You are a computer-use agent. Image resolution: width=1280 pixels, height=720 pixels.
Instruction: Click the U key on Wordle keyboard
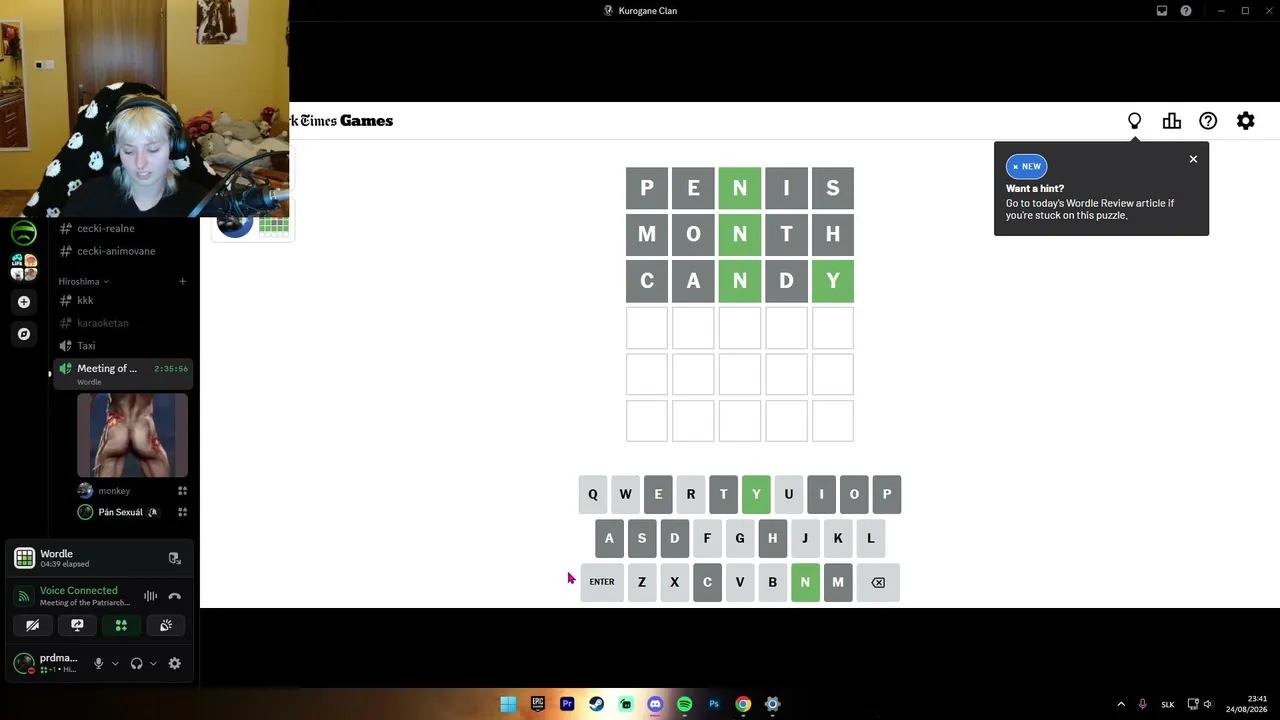[x=789, y=494]
